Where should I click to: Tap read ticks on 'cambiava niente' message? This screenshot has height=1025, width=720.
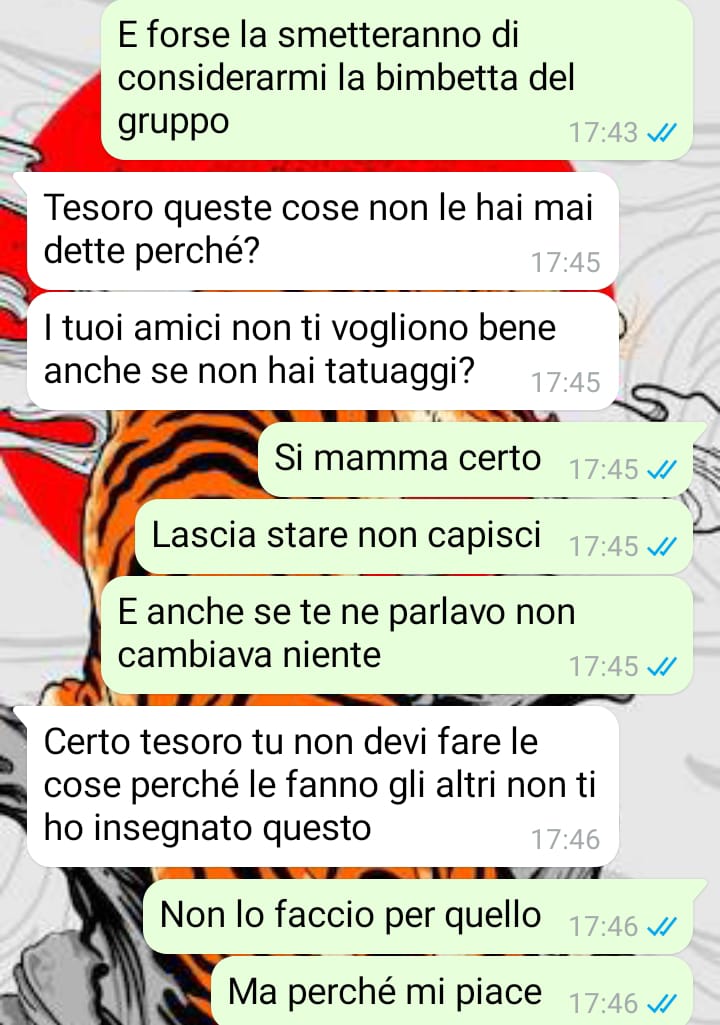click(x=661, y=667)
